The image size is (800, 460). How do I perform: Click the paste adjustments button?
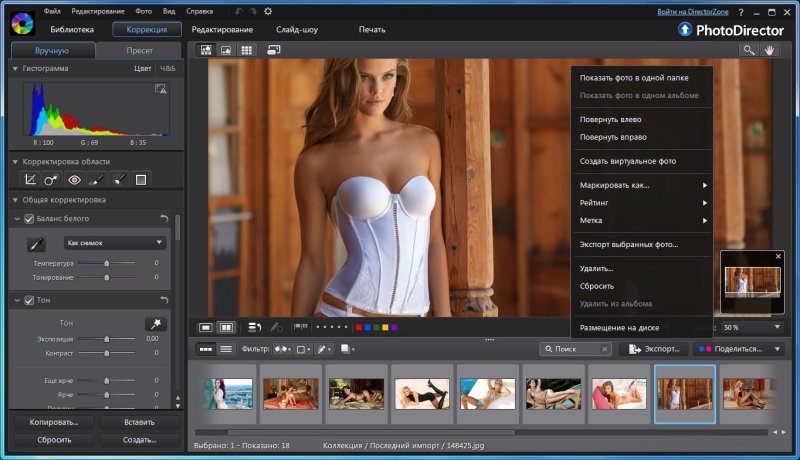point(139,422)
